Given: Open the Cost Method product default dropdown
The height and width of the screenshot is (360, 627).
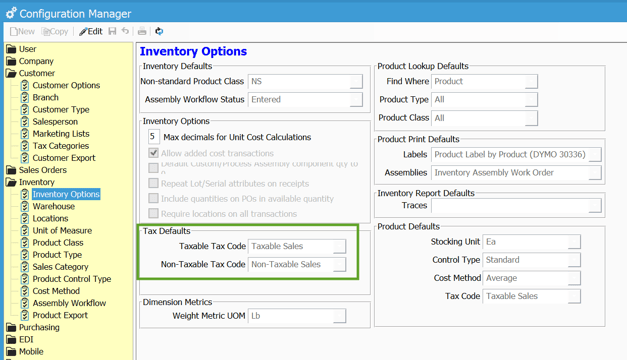Looking at the screenshot, I should 574,278.
